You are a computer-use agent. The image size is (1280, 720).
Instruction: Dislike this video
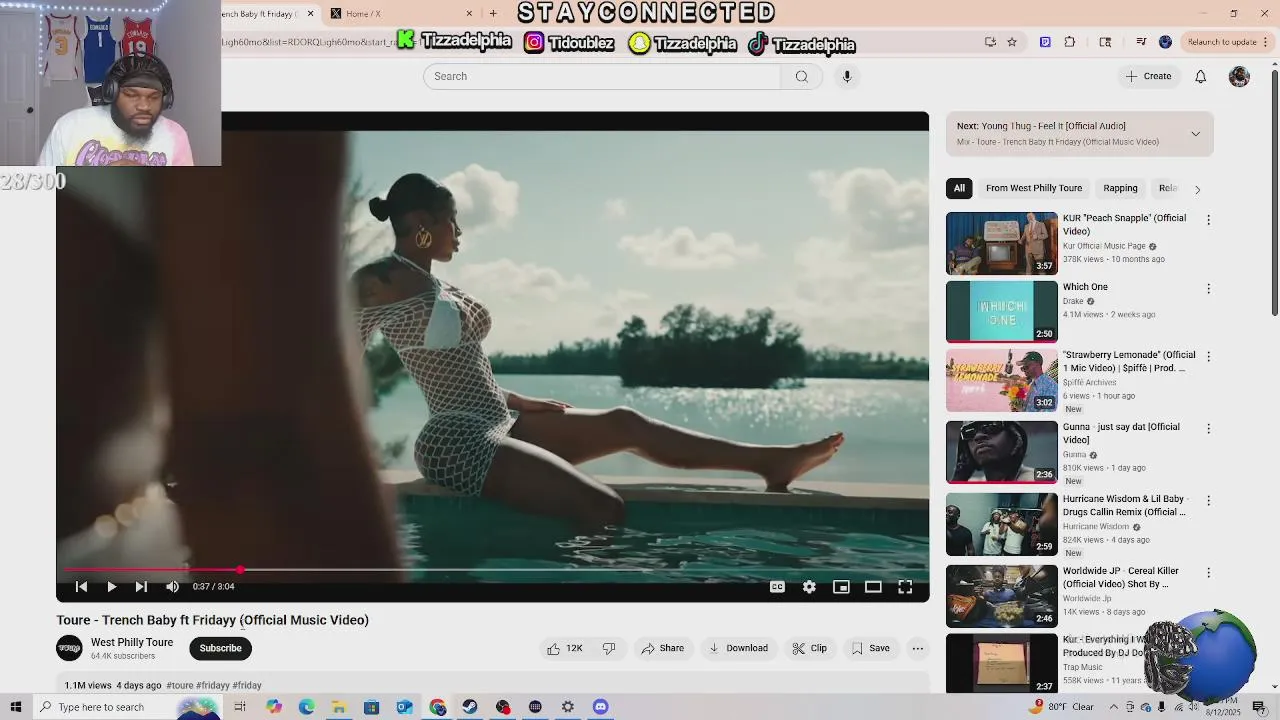pyautogui.click(x=608, y=648)
